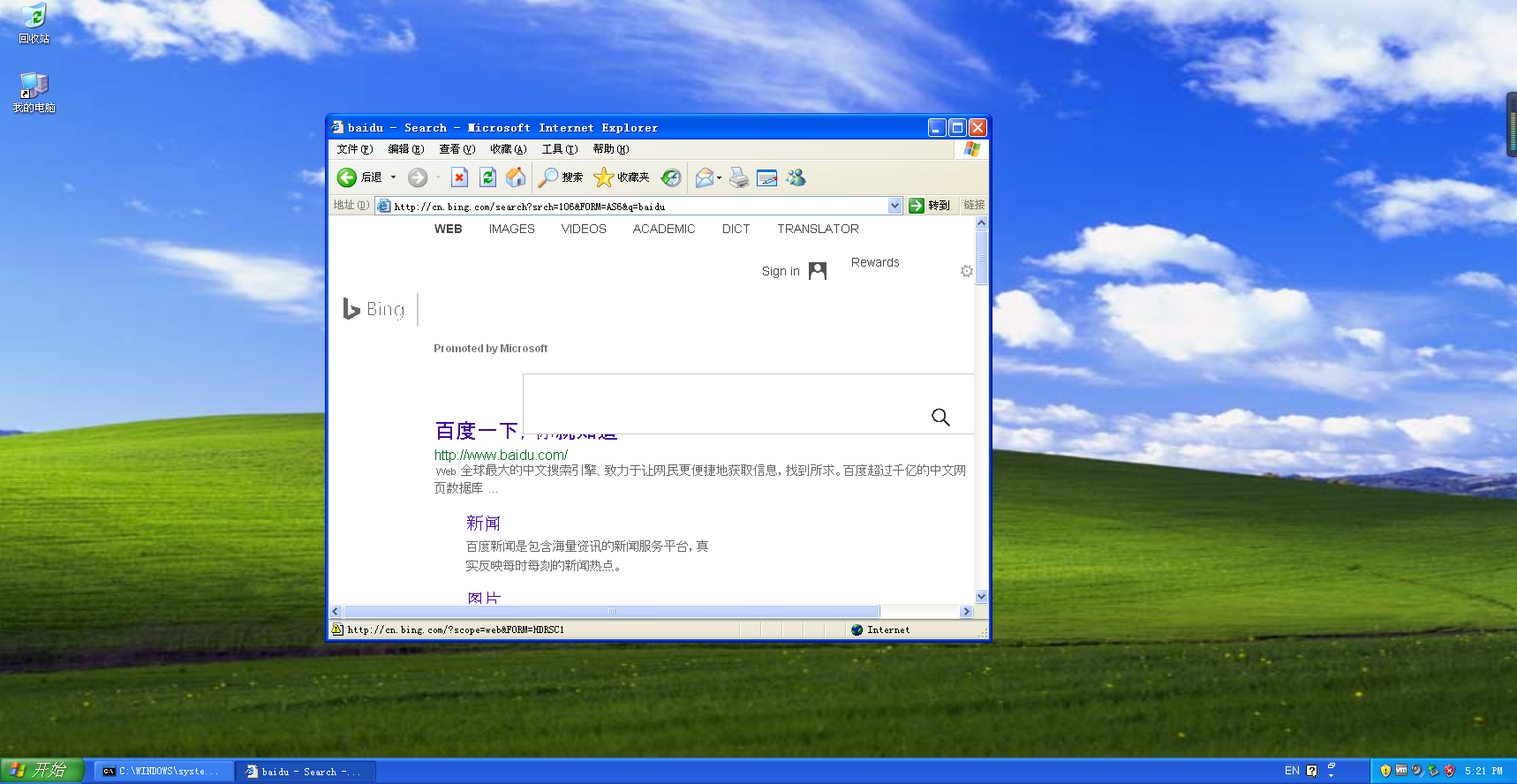
Task: Click the 转到 Go button
Action: (930, 205)
